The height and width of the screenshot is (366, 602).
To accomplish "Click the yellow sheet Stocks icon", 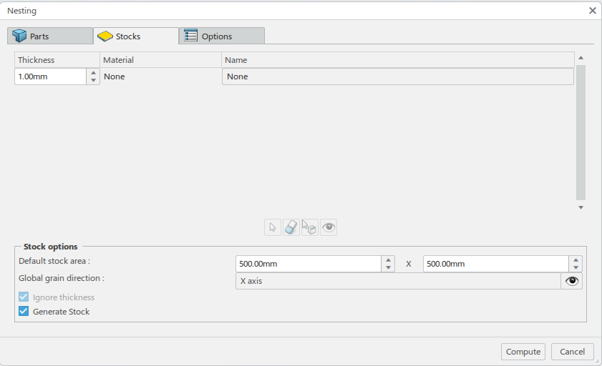I will pyautogui.click(x=105, y=36).
